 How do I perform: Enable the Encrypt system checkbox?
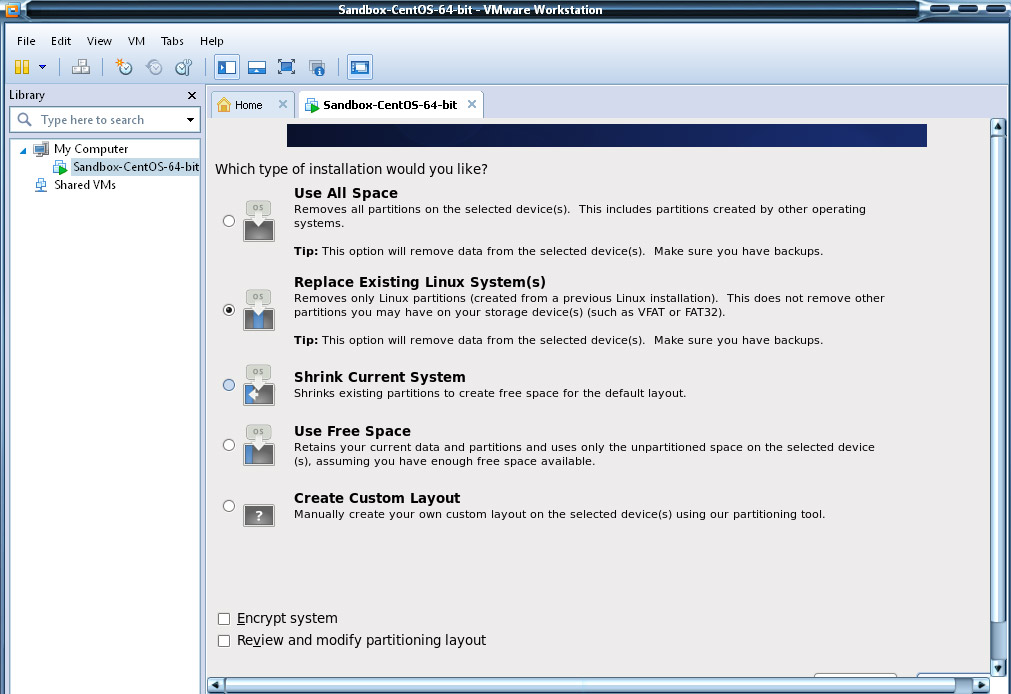[224, 619]
